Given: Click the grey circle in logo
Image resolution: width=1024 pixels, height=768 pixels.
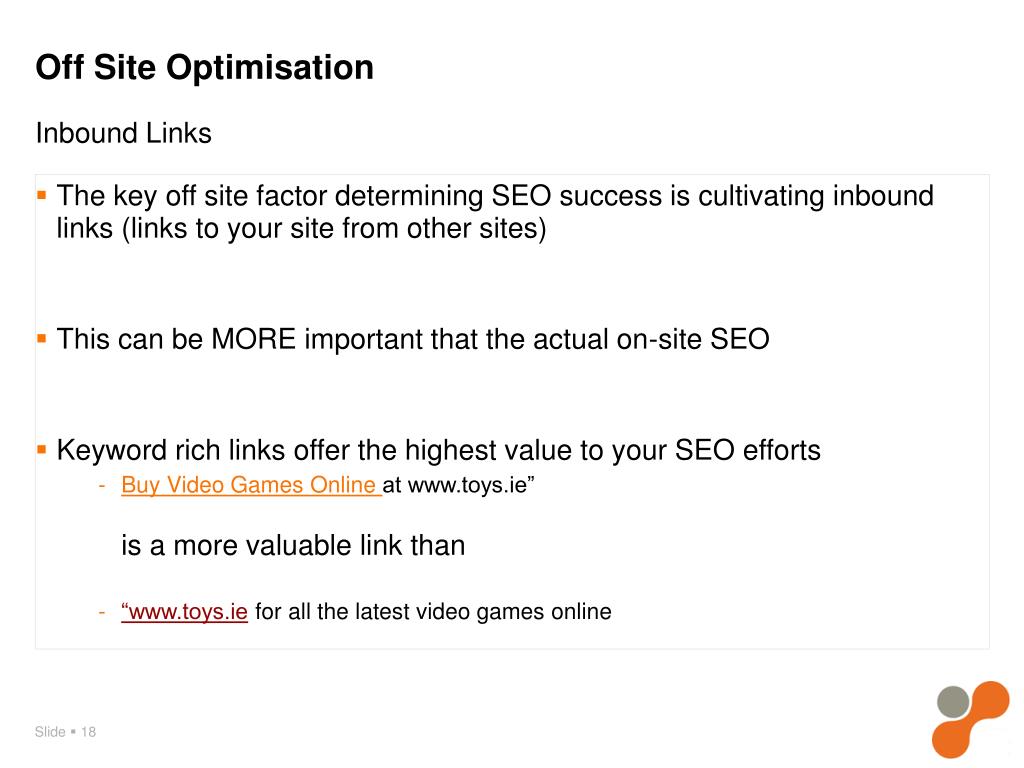Looking at the screenshot, I should click(x=953, y=702).
